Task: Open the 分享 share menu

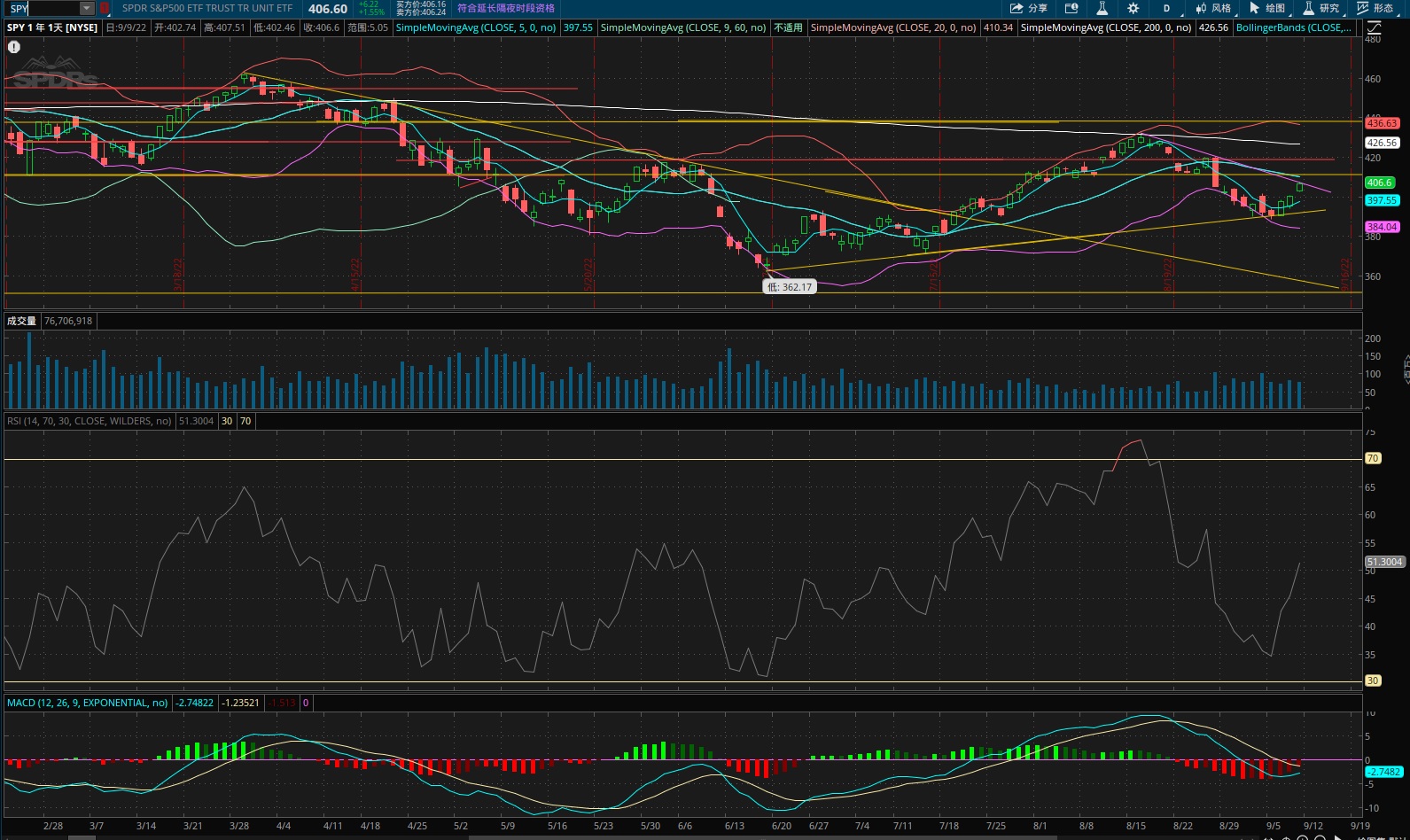Action: (1029, 8)
